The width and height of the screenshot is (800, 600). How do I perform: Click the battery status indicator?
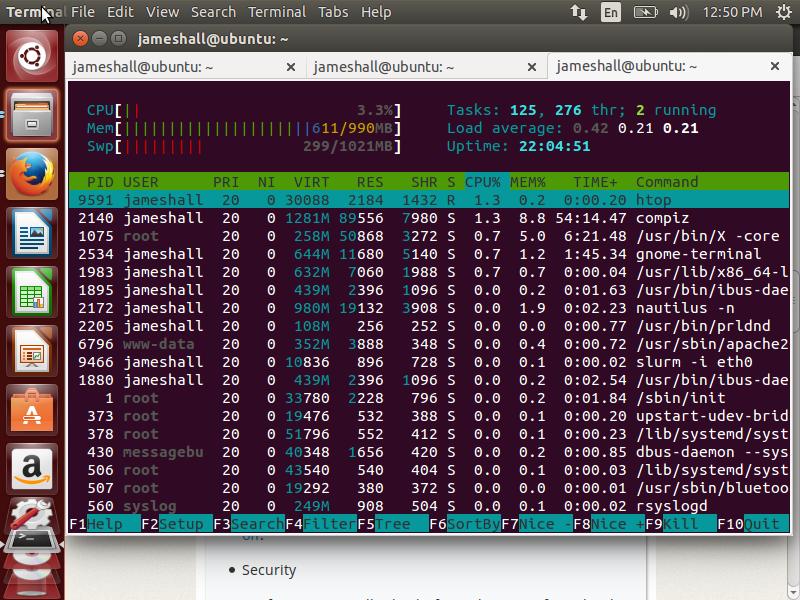click(645, 12)
